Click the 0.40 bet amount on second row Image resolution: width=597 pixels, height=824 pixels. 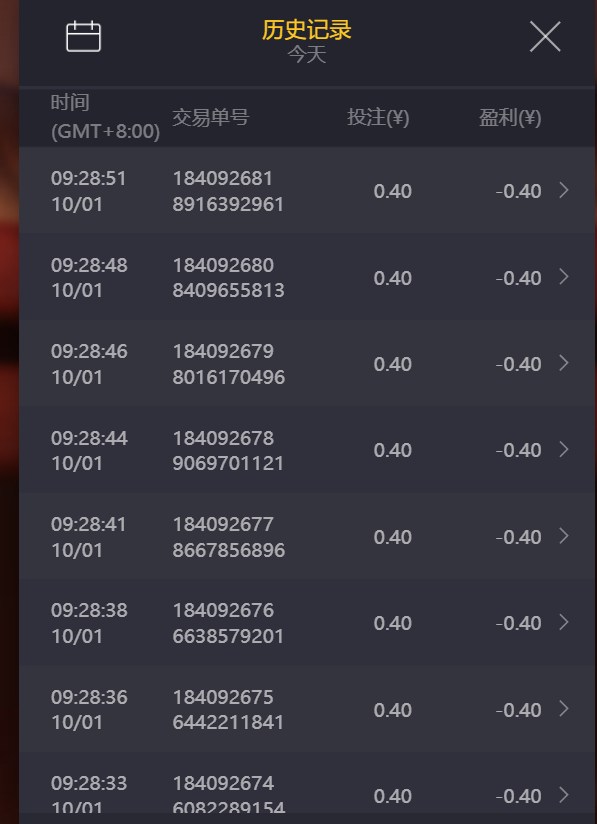tap(381, 278)
